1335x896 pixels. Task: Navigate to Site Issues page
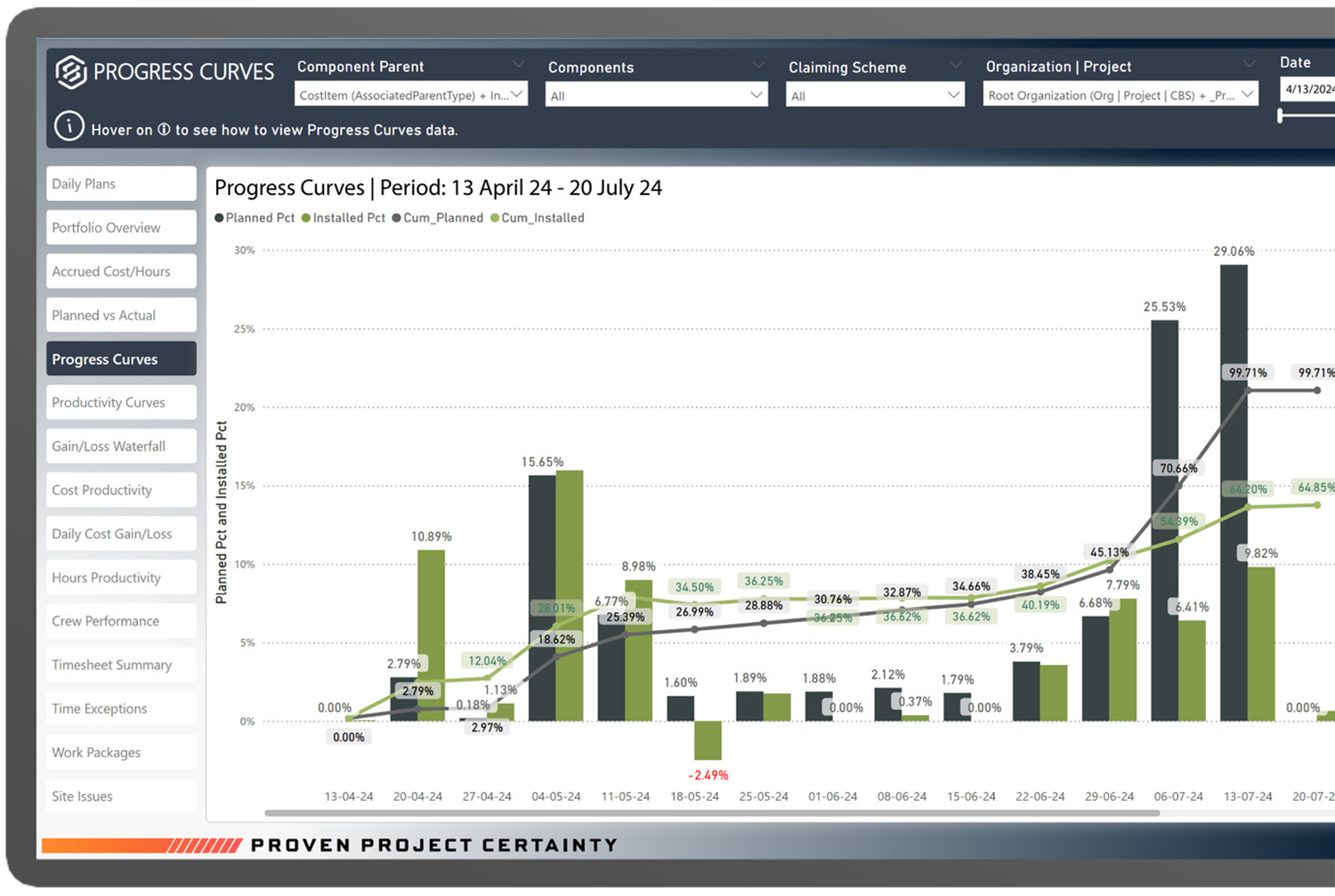(x=121, y=796)
